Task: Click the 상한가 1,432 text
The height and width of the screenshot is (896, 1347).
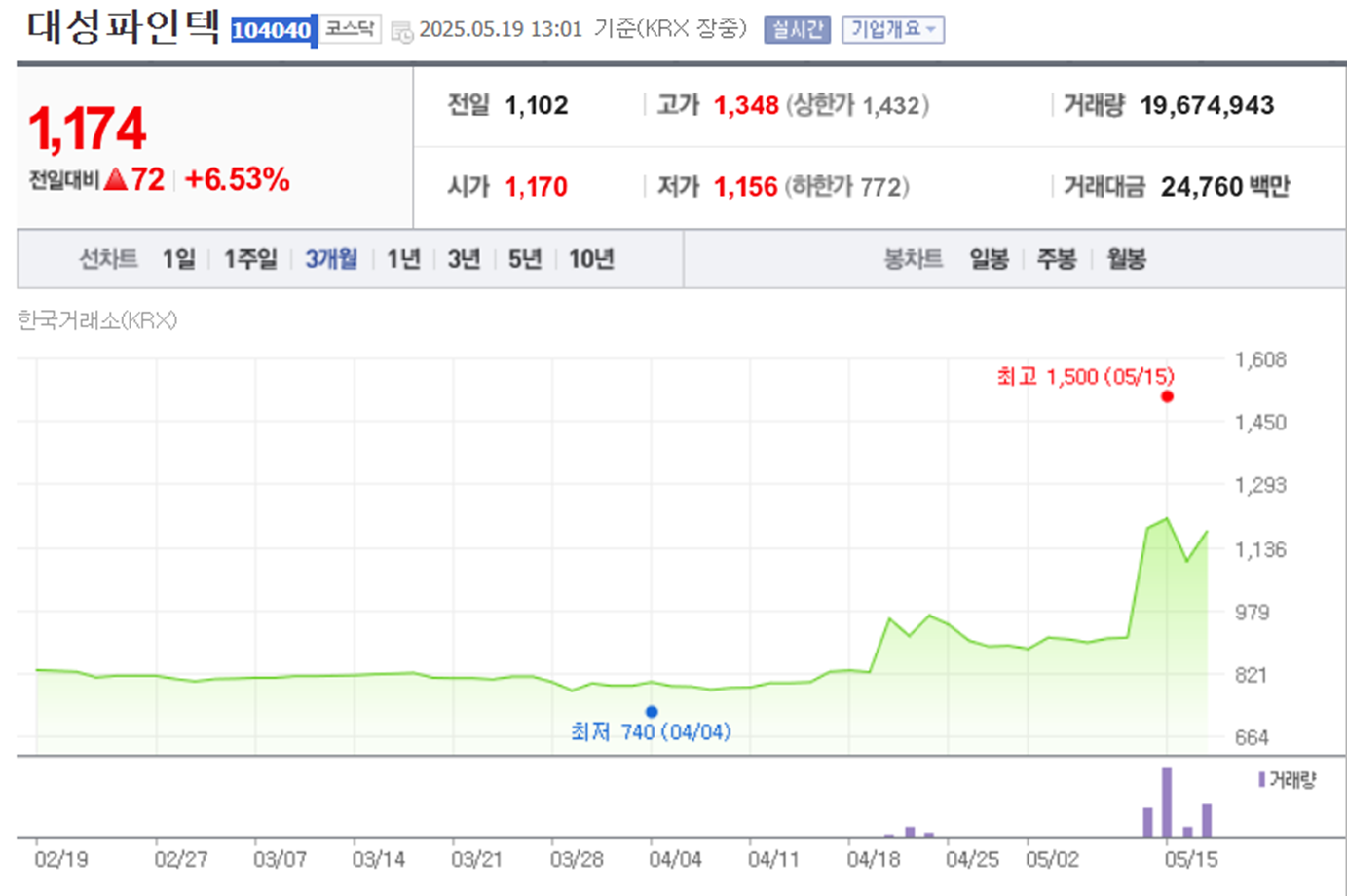Action: 857,105
